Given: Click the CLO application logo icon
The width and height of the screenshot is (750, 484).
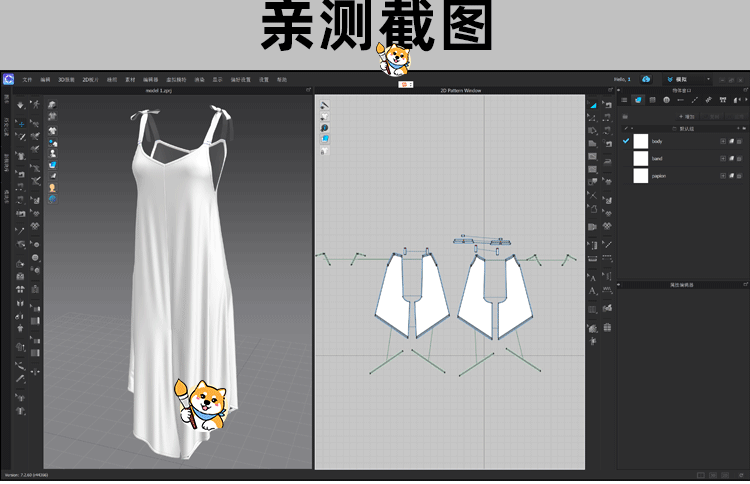Looking at the screenshot, I should pos(8,79).
